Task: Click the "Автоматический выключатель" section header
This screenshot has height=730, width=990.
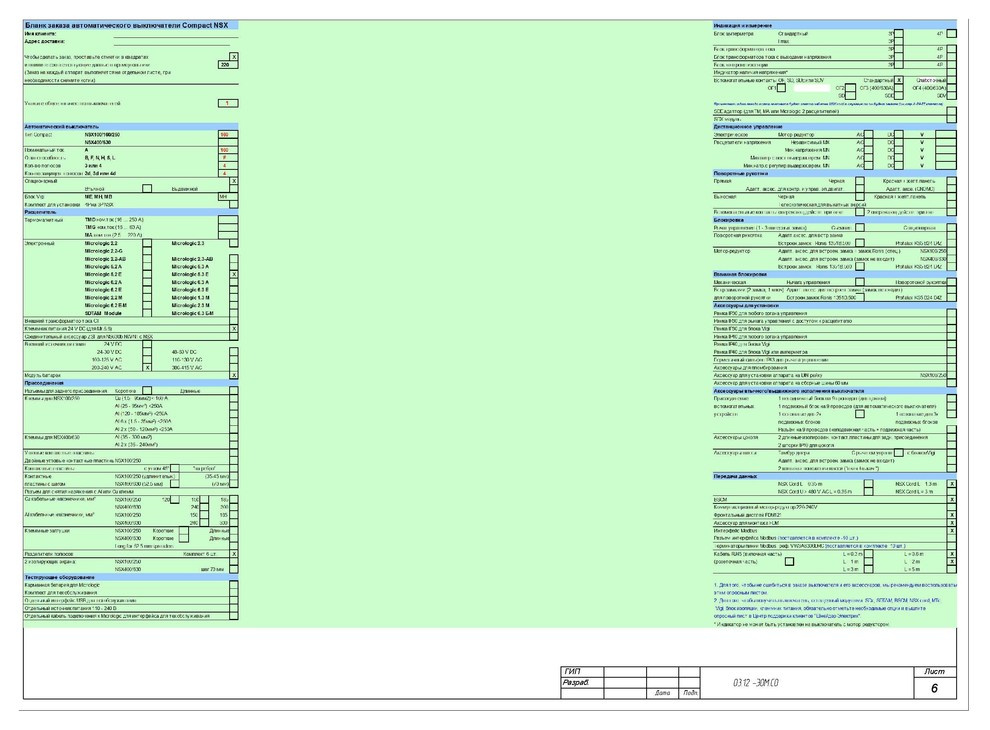Action: click(x=131, y=126)
